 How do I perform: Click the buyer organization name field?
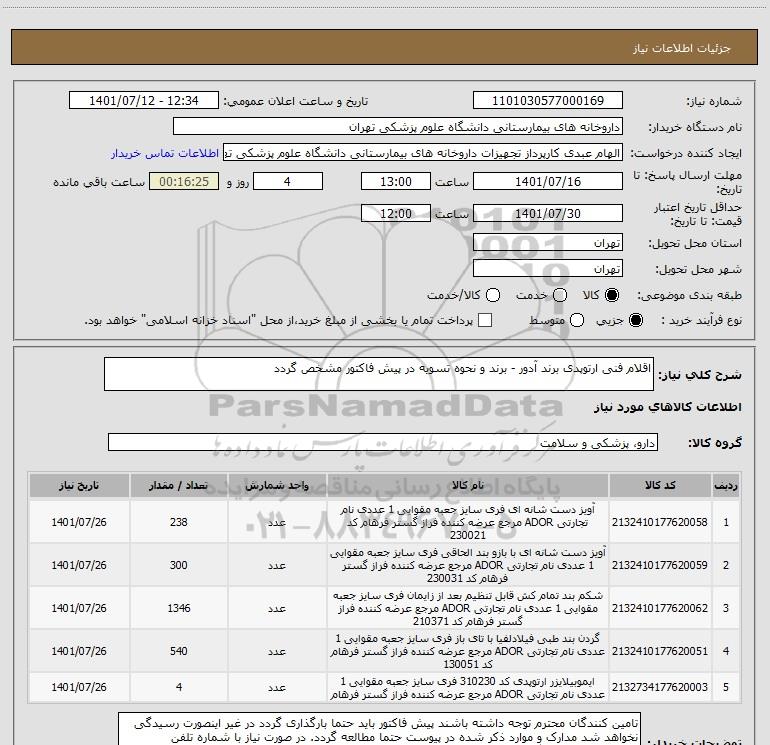click(398, 127)
